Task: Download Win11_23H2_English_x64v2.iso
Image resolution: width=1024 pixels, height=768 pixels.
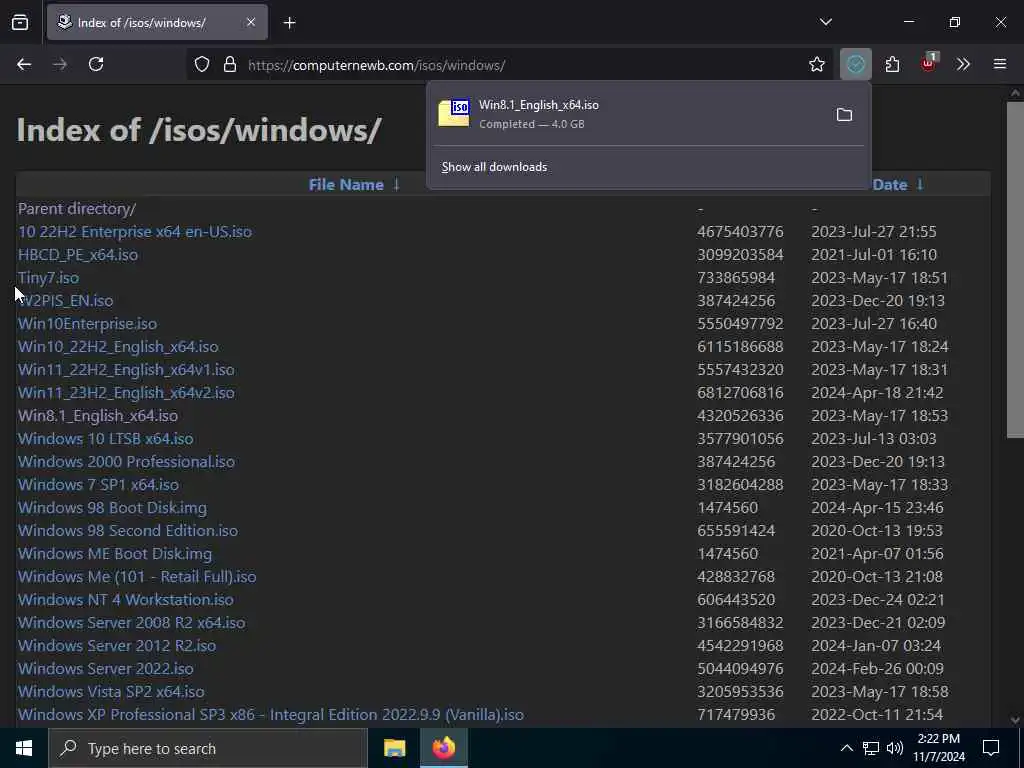Action: pyautogui.click(x=126, y=392)
